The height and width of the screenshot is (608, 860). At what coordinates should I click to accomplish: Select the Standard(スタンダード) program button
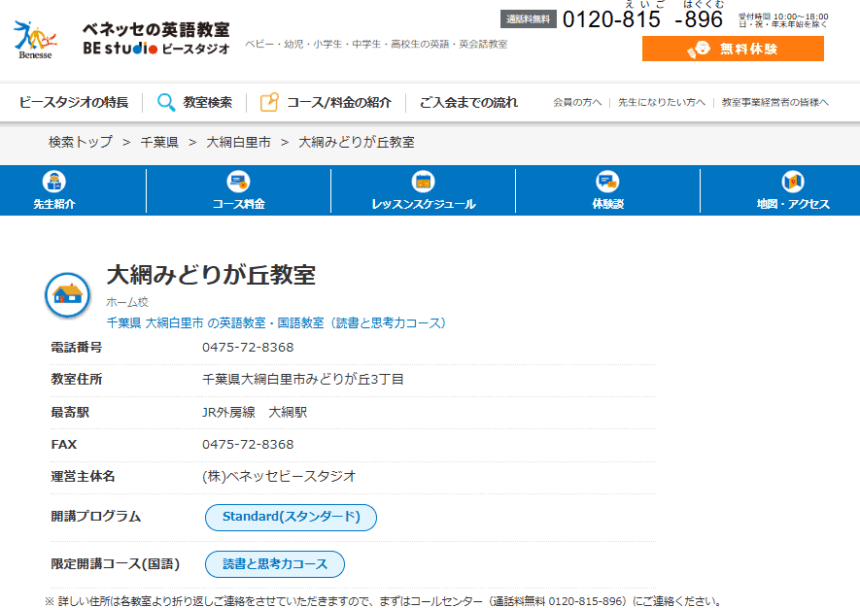pyautogui.click(x=291, y=517)
